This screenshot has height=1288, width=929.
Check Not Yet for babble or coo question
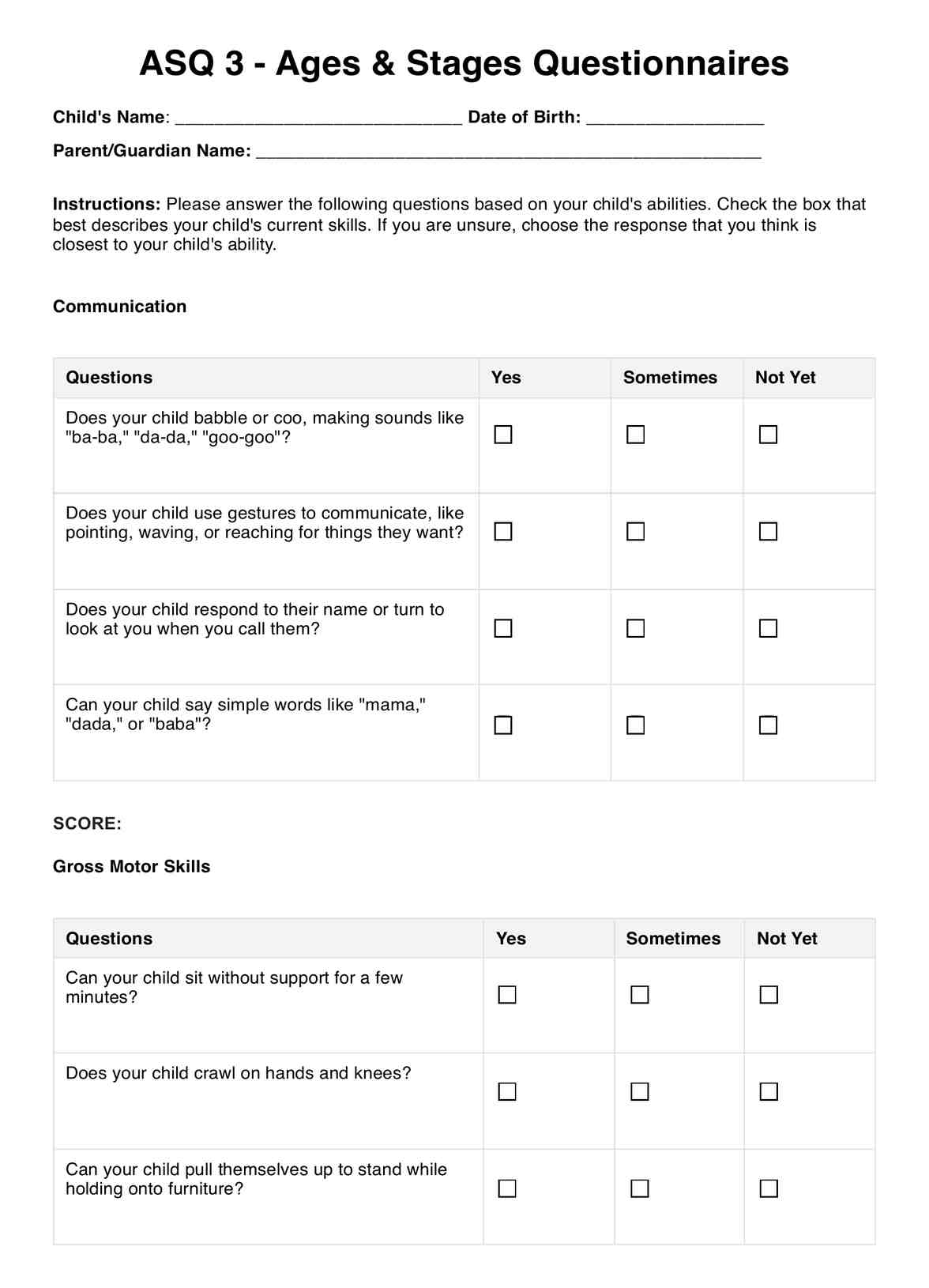point(768,435)
